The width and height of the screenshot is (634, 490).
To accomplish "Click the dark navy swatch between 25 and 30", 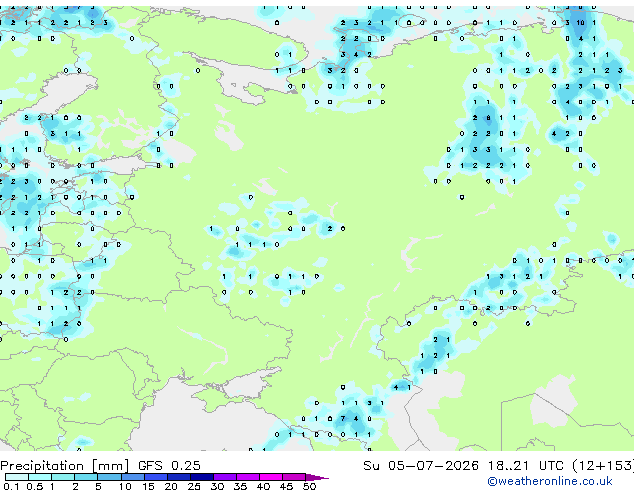I will 202,477.
